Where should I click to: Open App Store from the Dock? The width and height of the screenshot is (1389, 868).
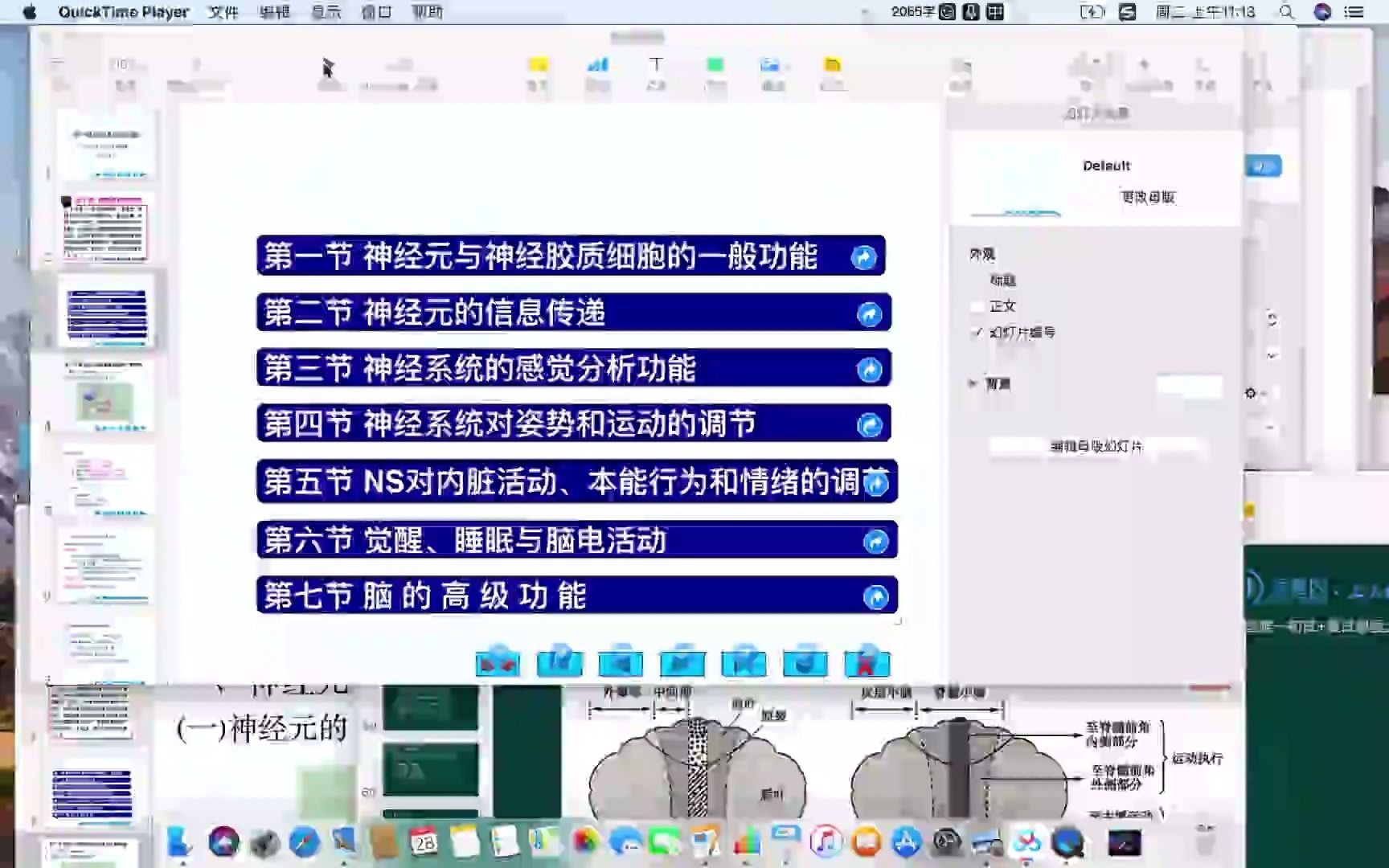pos(907,842)
